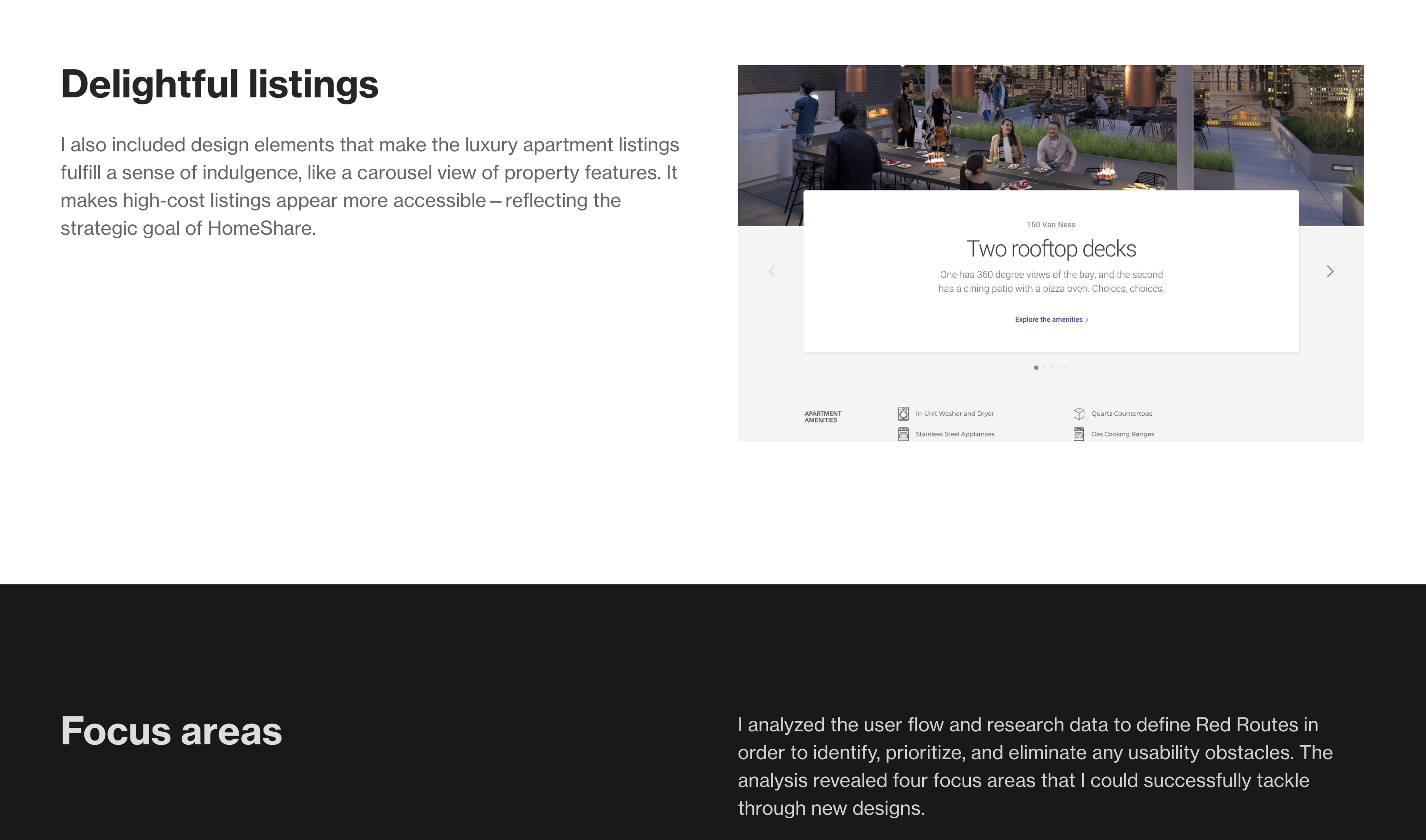1426x840 pixels.
Task: Click the Stainless Steel Appliances label
Action: 955,434
